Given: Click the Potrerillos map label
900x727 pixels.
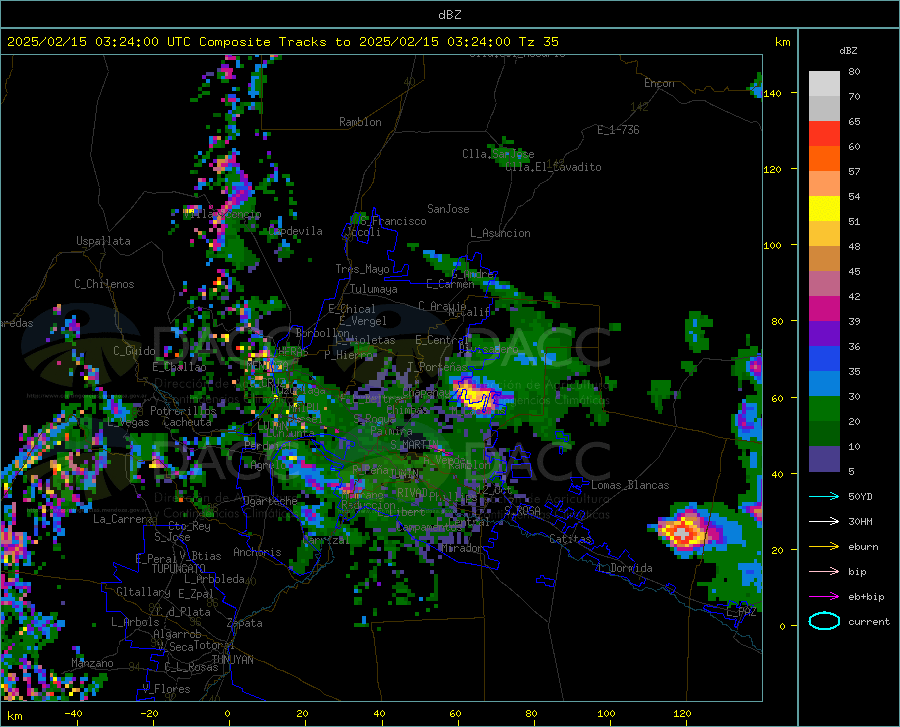Looking at the screenshot, I should coord(183,411).
